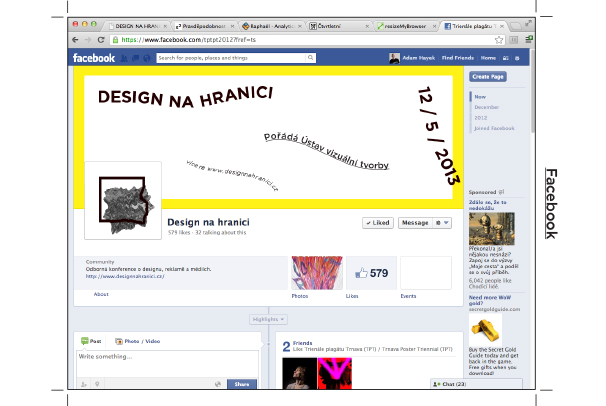Viewport: 606px width, 406px height.
Task: Click the Facebook search input field
Action: (x=215, y=59)
